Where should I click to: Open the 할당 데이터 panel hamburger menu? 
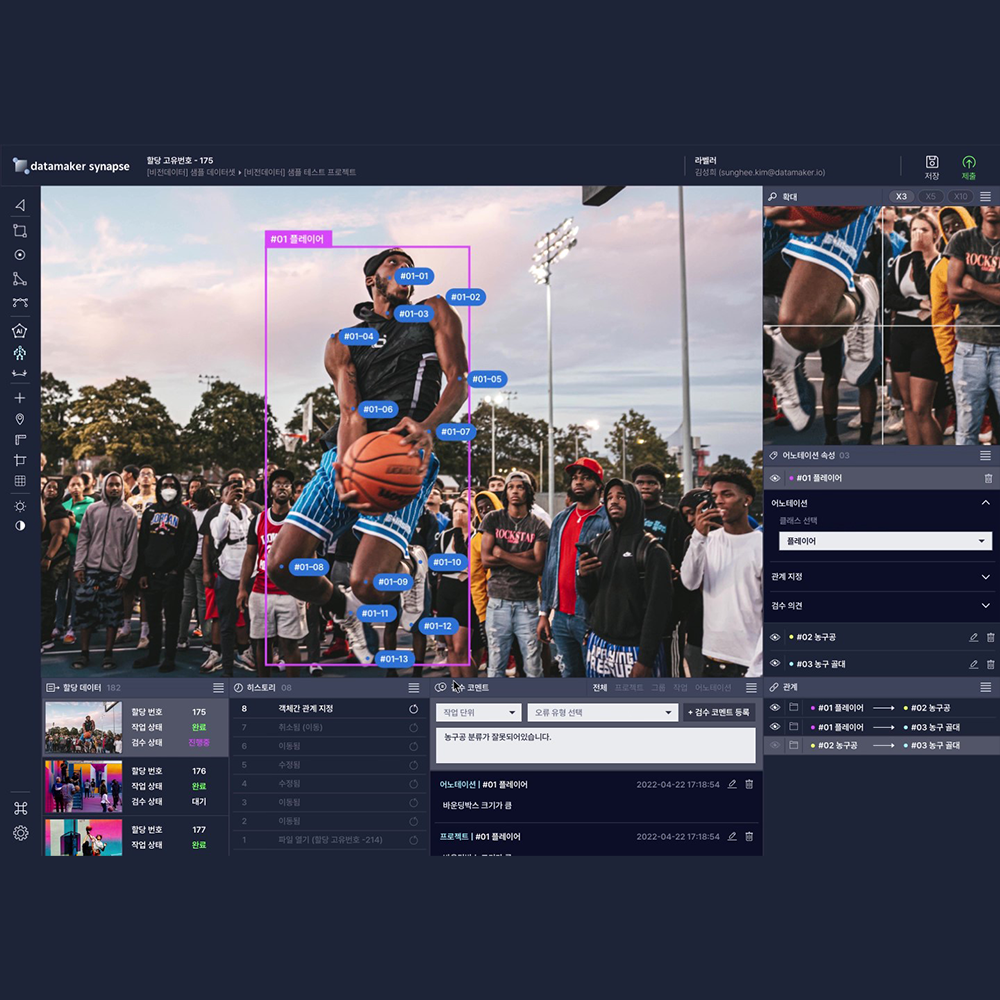pyautogui.click(x=218, y=688)
